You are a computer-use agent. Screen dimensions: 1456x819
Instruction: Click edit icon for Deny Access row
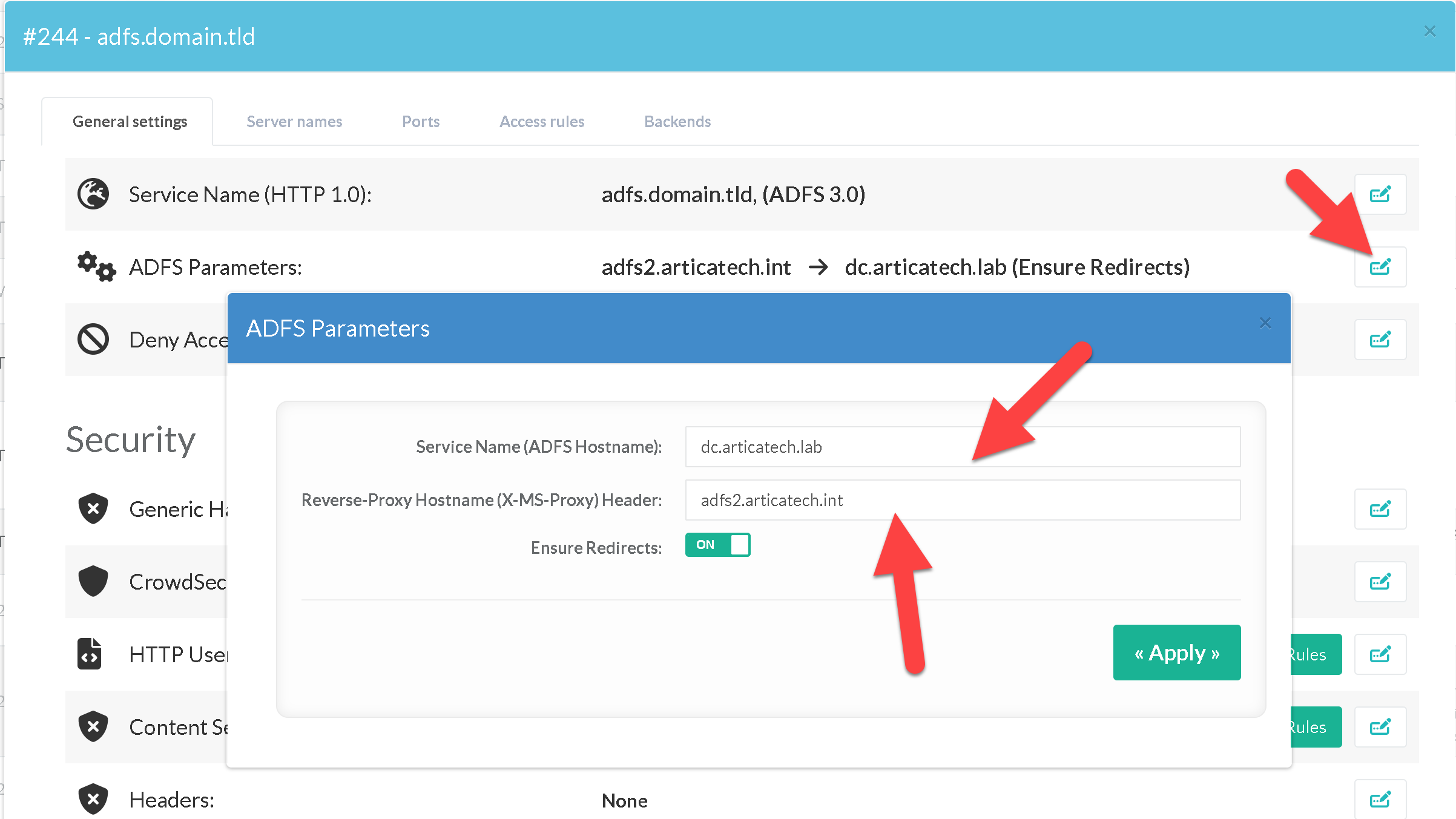(1380, 340)
